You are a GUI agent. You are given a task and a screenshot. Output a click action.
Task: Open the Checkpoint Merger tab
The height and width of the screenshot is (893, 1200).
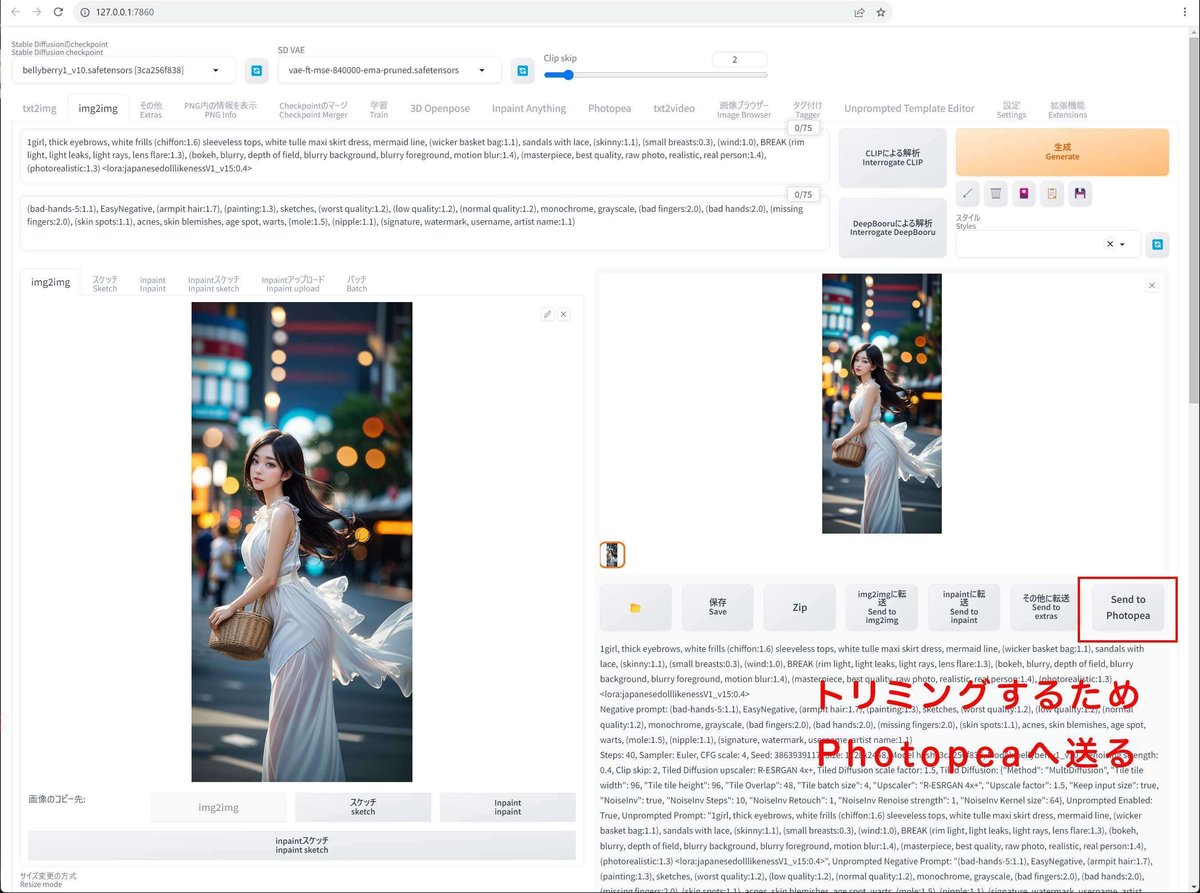click(x=313, y=109)
